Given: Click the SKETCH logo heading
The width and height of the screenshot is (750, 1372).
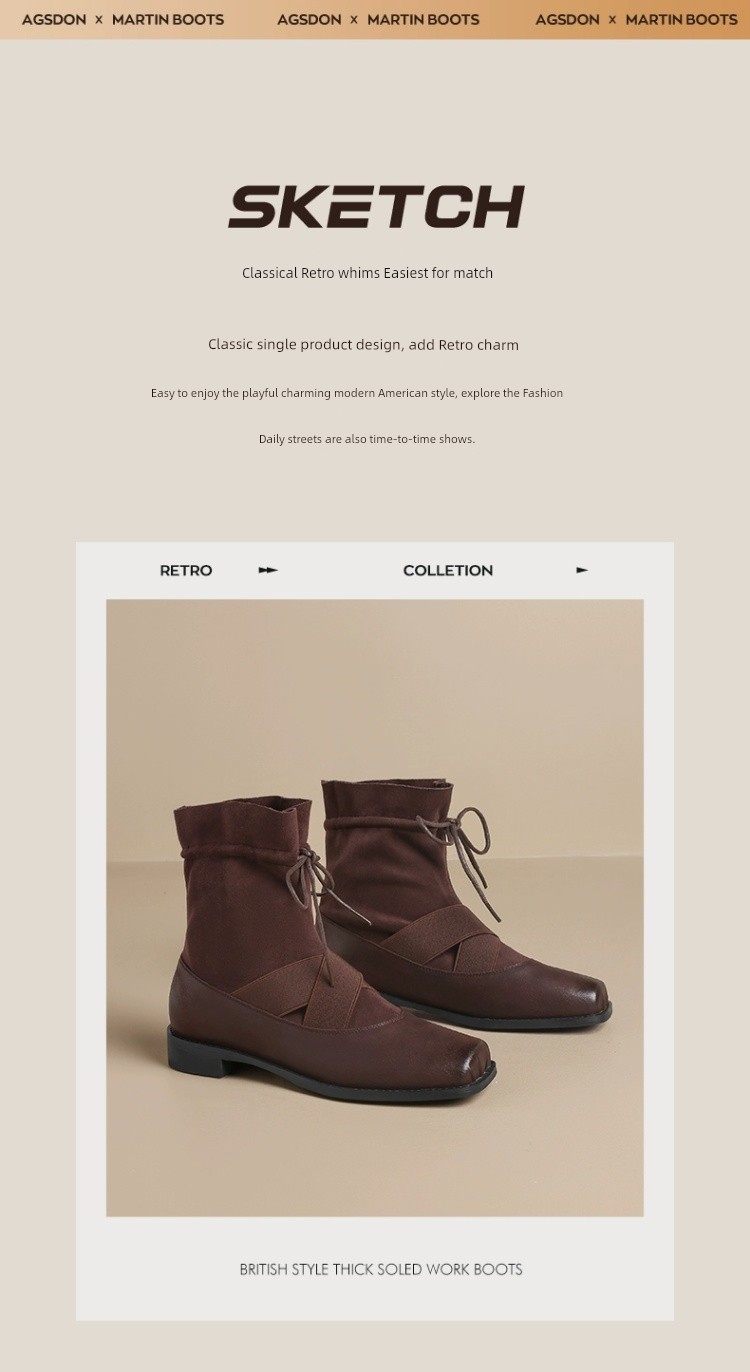Looking at the screenshot, I should 376,207.
